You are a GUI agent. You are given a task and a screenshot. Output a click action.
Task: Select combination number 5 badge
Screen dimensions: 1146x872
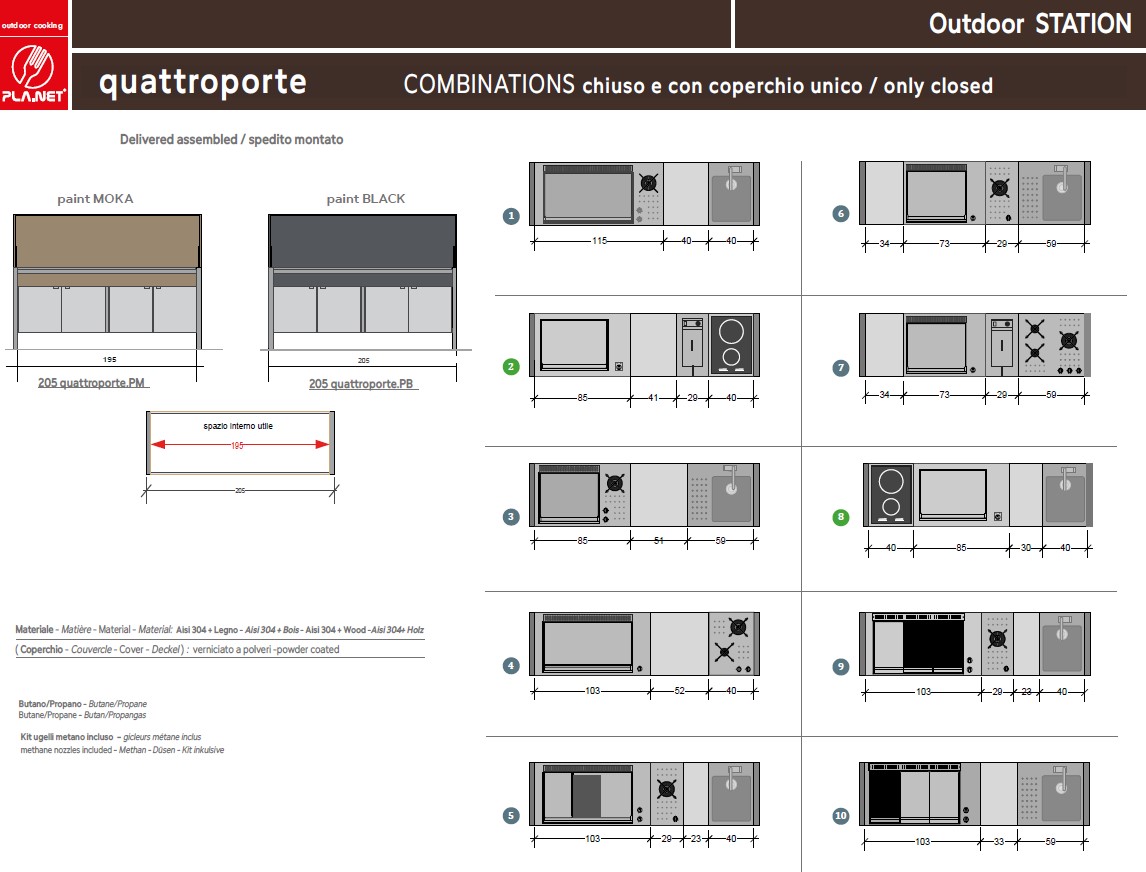point(512,815)
